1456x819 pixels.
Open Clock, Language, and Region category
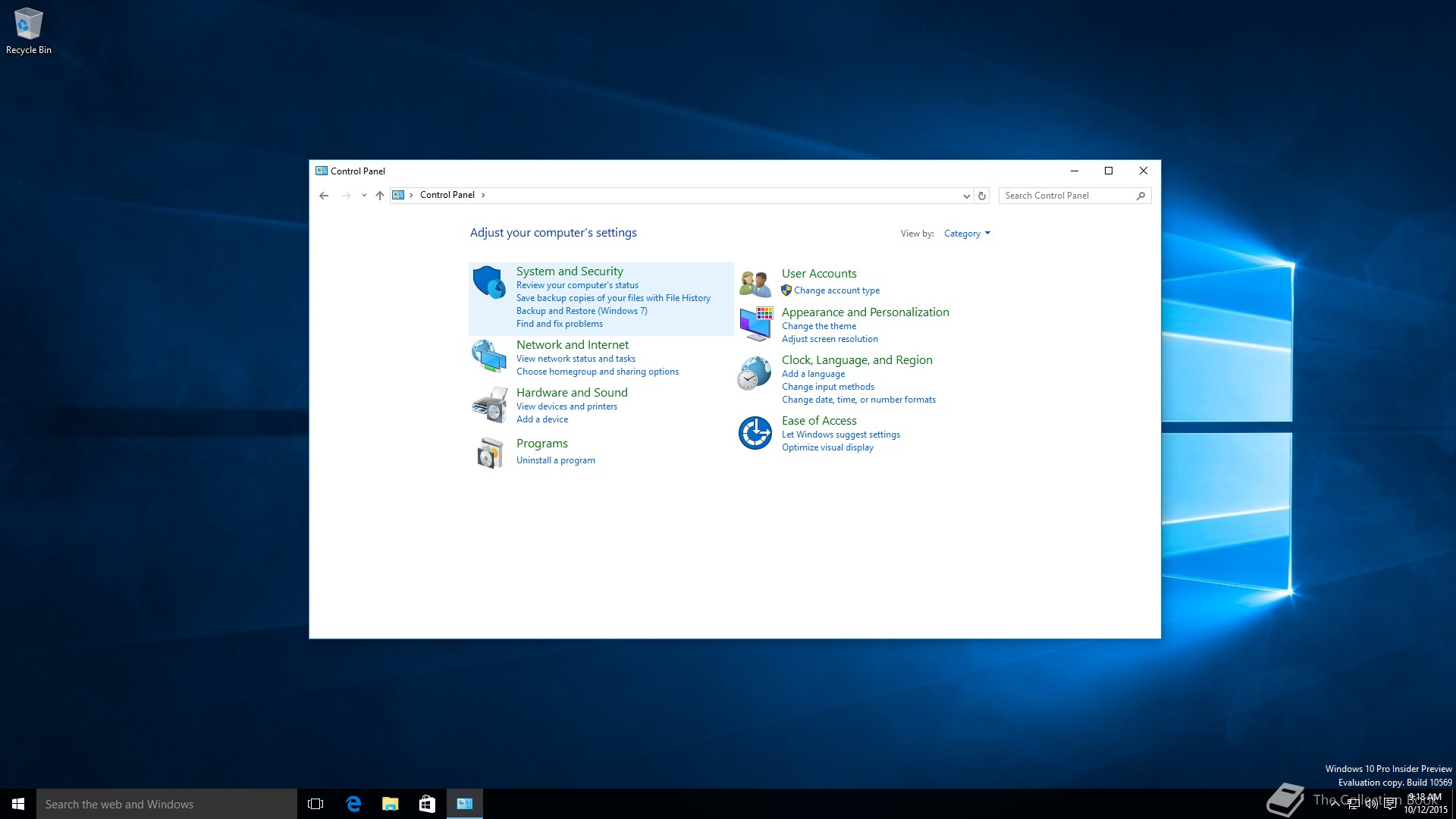point(857,360)
